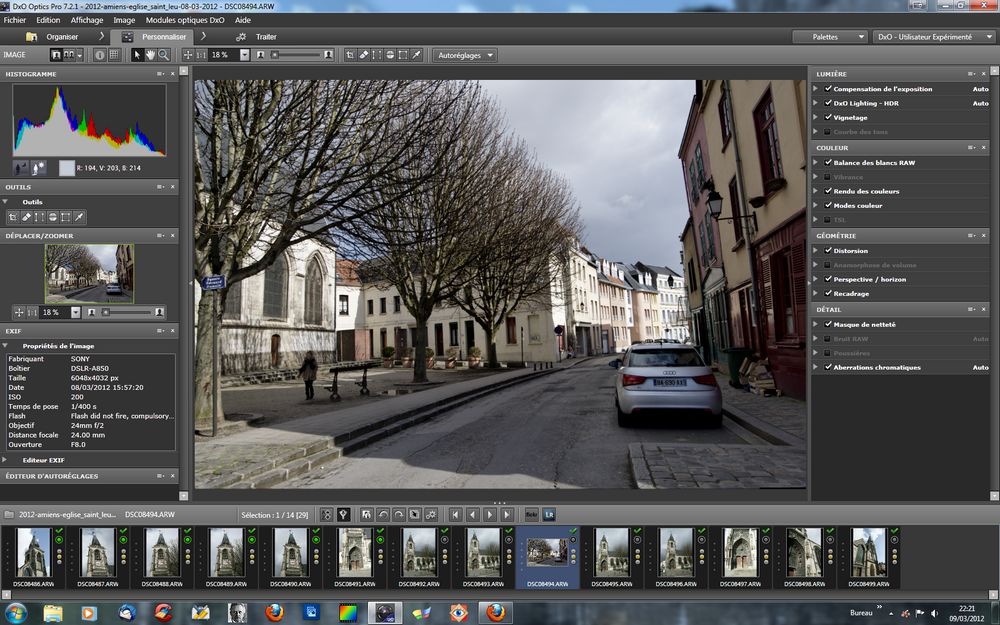Go to next image in filmstrip navigation
Viewport: 1000px width, 625px height.
pyautogui.click(x=490, y=515)
